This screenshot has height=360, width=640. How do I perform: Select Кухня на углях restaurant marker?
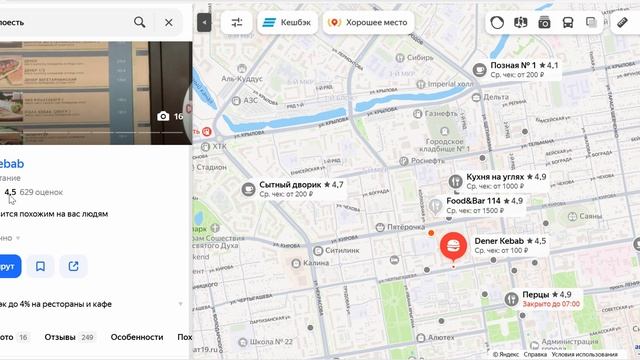point(455,181)
